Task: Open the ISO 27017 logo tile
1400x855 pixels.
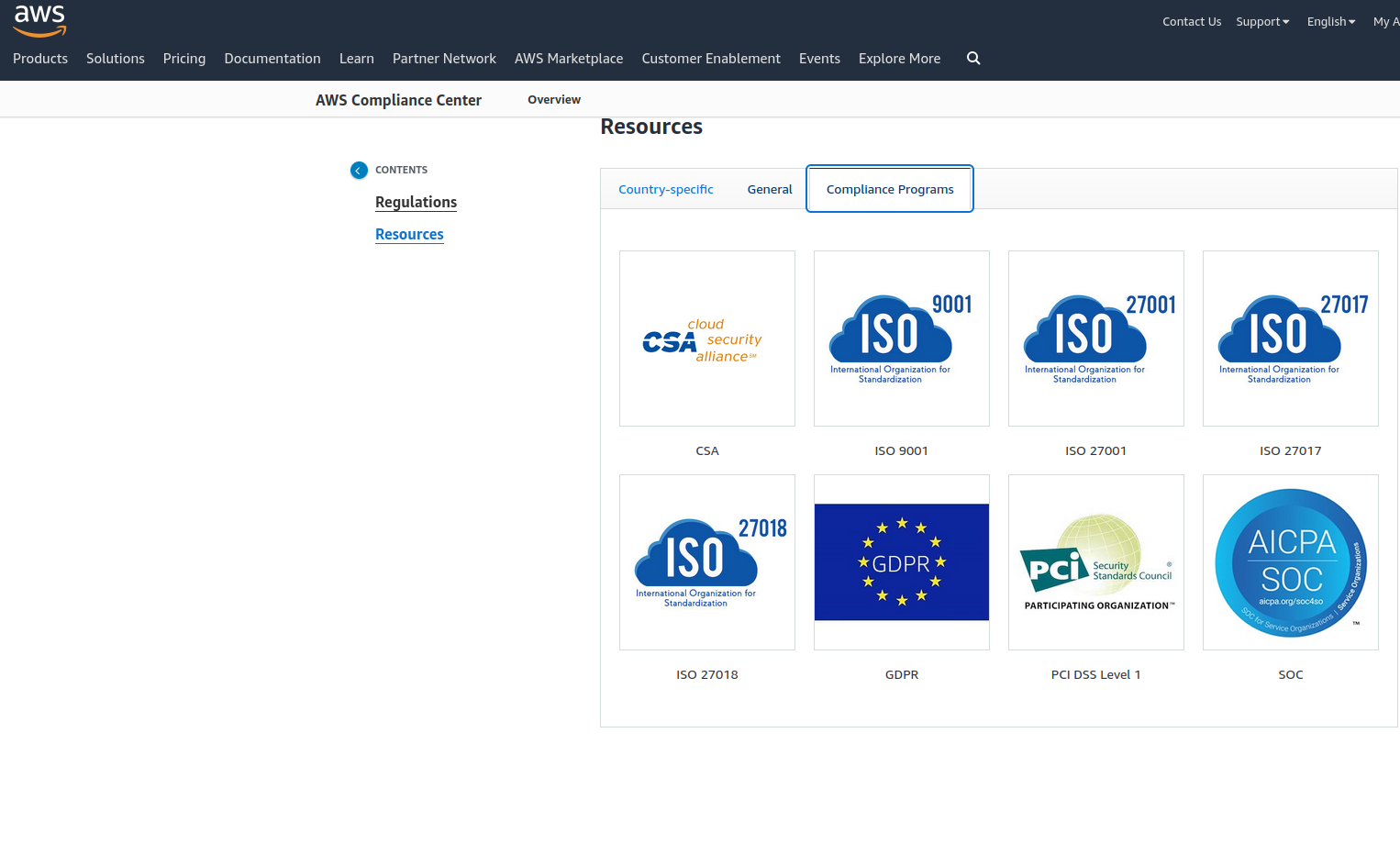Action: (1291, 339)
